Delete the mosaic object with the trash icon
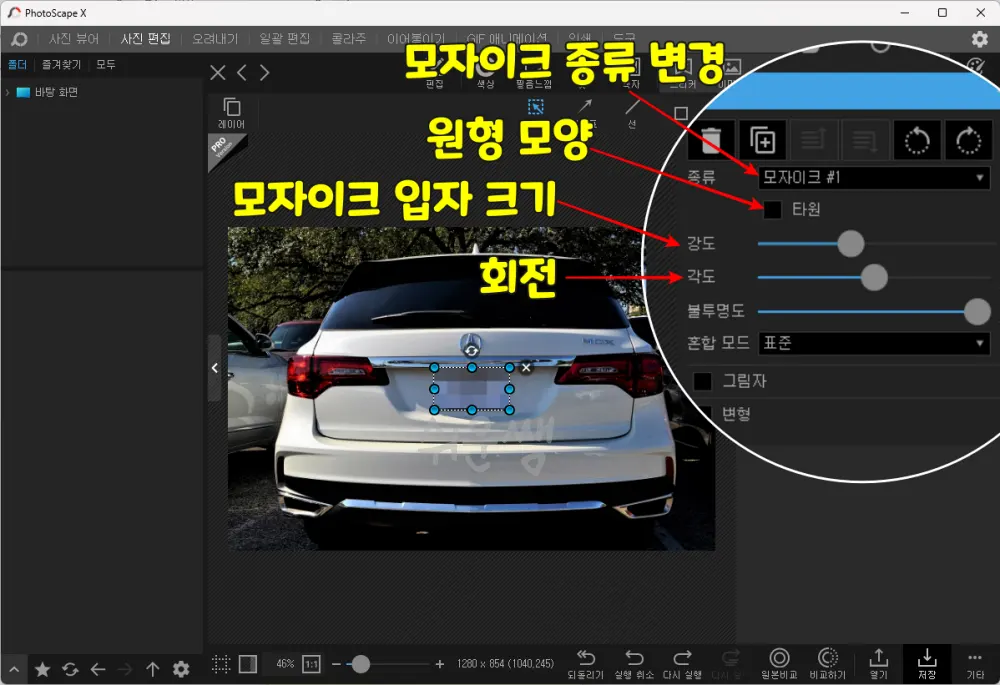Viewport: 1000px width, 685px height. (x=711, y=140)
